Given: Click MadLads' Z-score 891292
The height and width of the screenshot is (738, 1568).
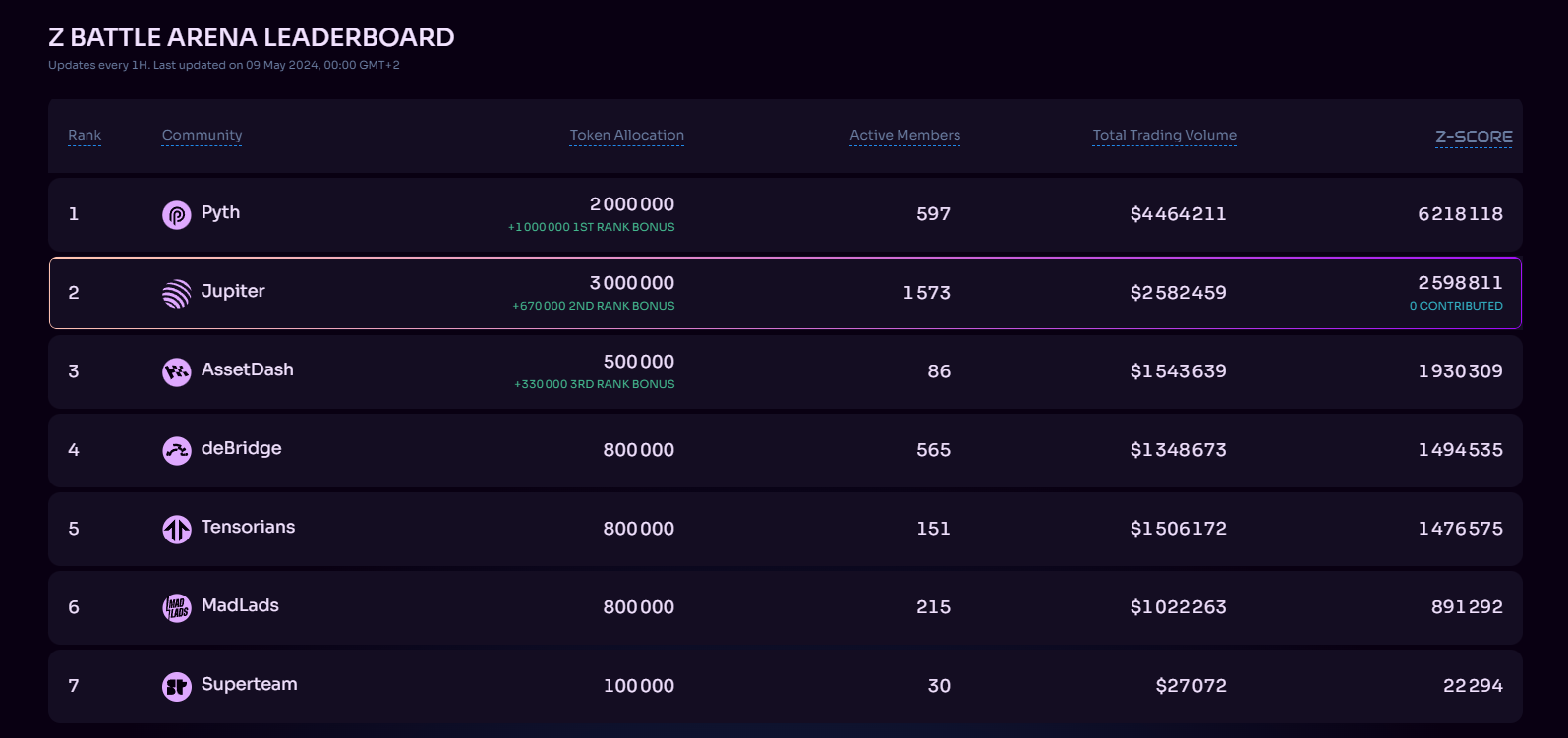Looking at the screenshot, I should click(1467, 607).
